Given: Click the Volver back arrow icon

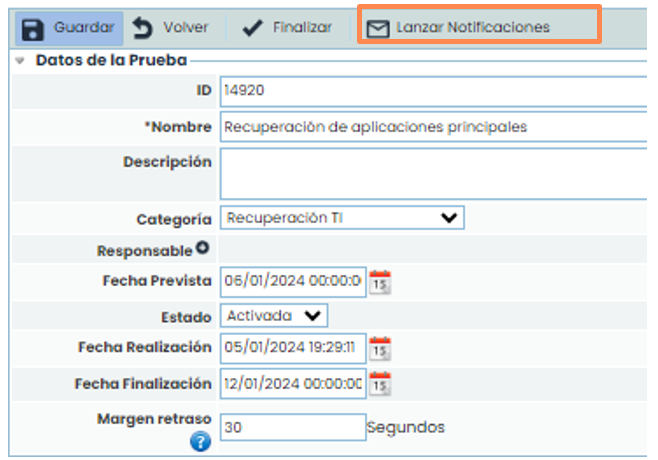Looking at the screenshot, I should (x=143, y=28).
